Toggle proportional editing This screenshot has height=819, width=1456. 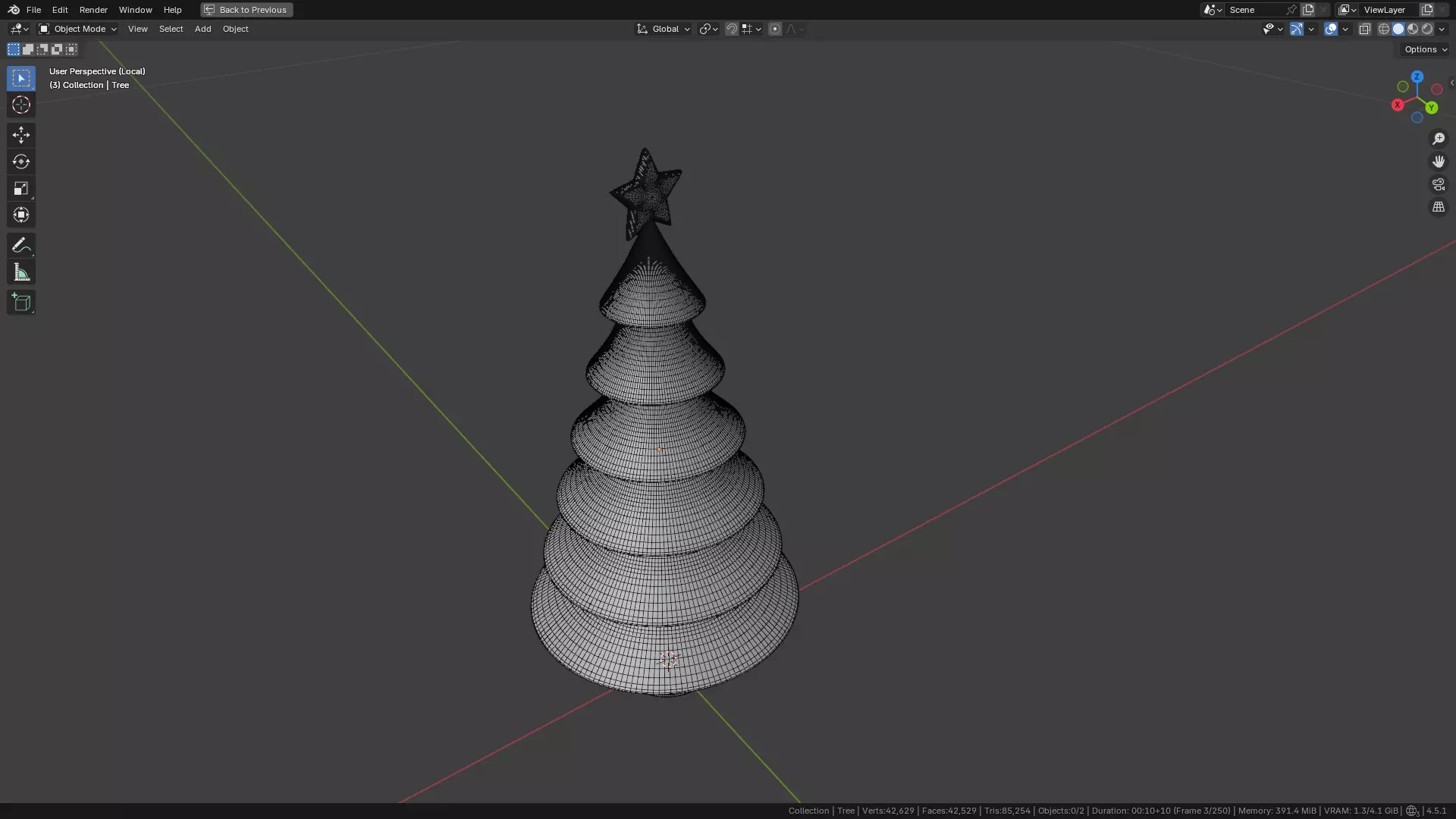click(x=774, y=29)
